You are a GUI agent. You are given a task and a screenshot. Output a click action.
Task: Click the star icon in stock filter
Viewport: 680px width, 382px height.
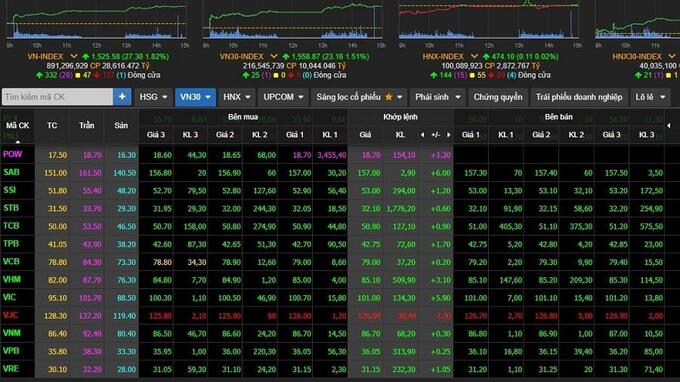coord(389,97)
